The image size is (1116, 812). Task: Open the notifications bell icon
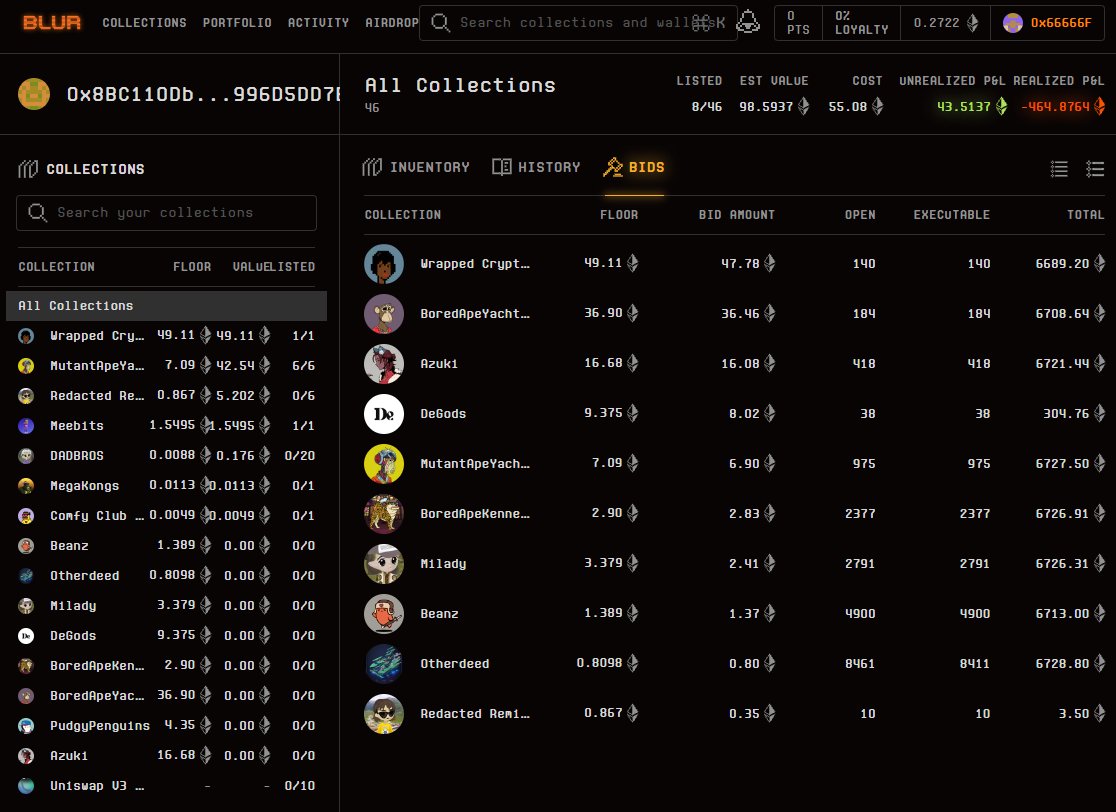click(747, 22)
